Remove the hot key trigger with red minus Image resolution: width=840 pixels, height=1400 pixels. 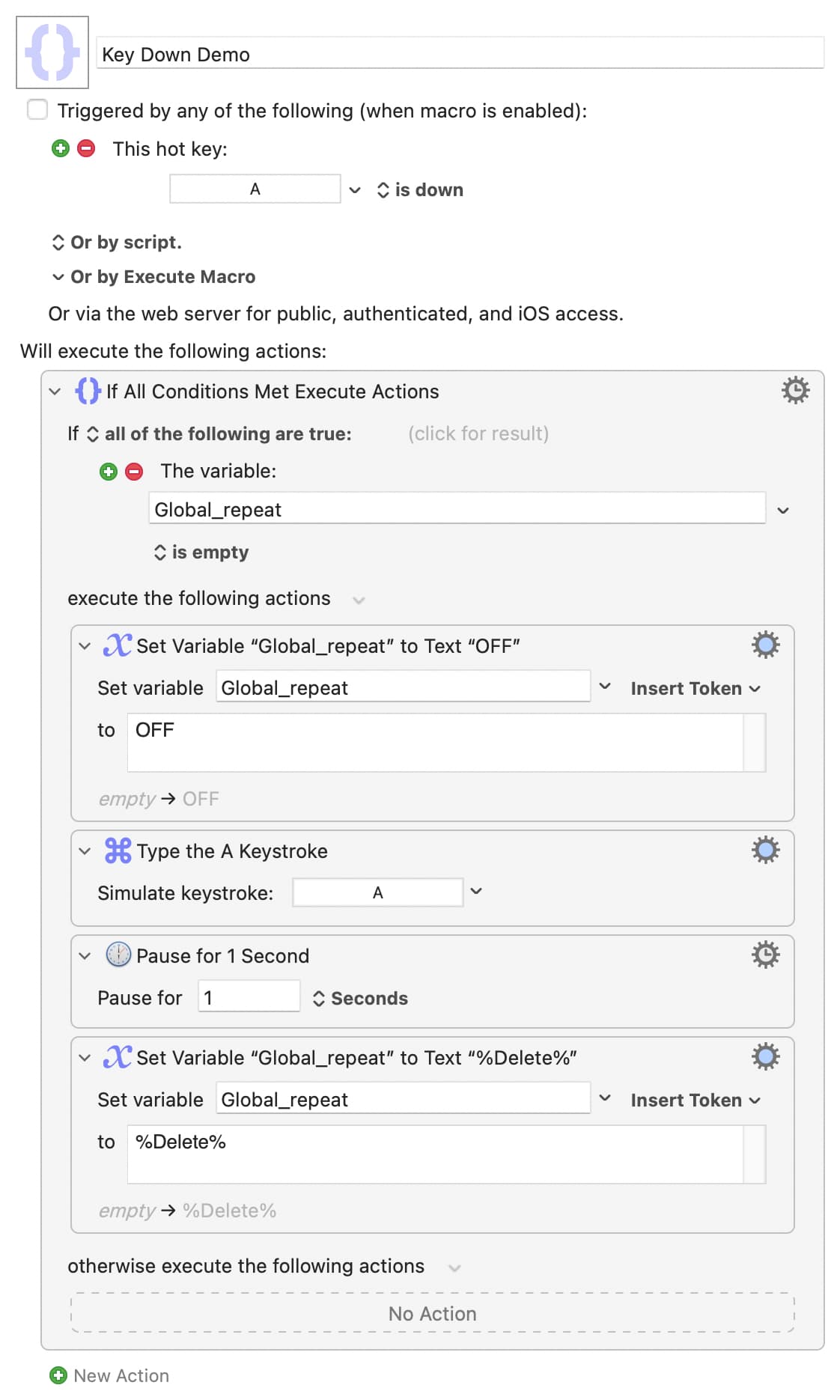click(x=87, y=148)
